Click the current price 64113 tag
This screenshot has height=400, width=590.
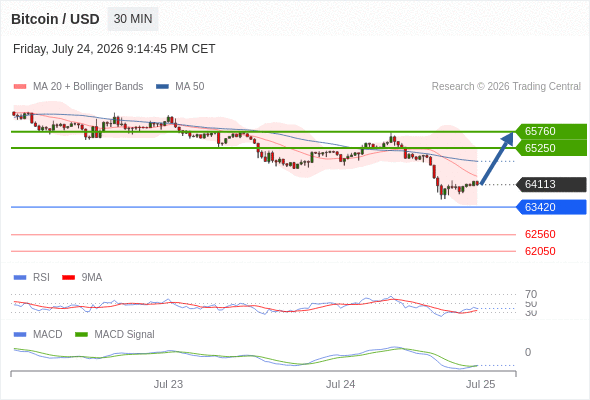click(x=551, y=184)
